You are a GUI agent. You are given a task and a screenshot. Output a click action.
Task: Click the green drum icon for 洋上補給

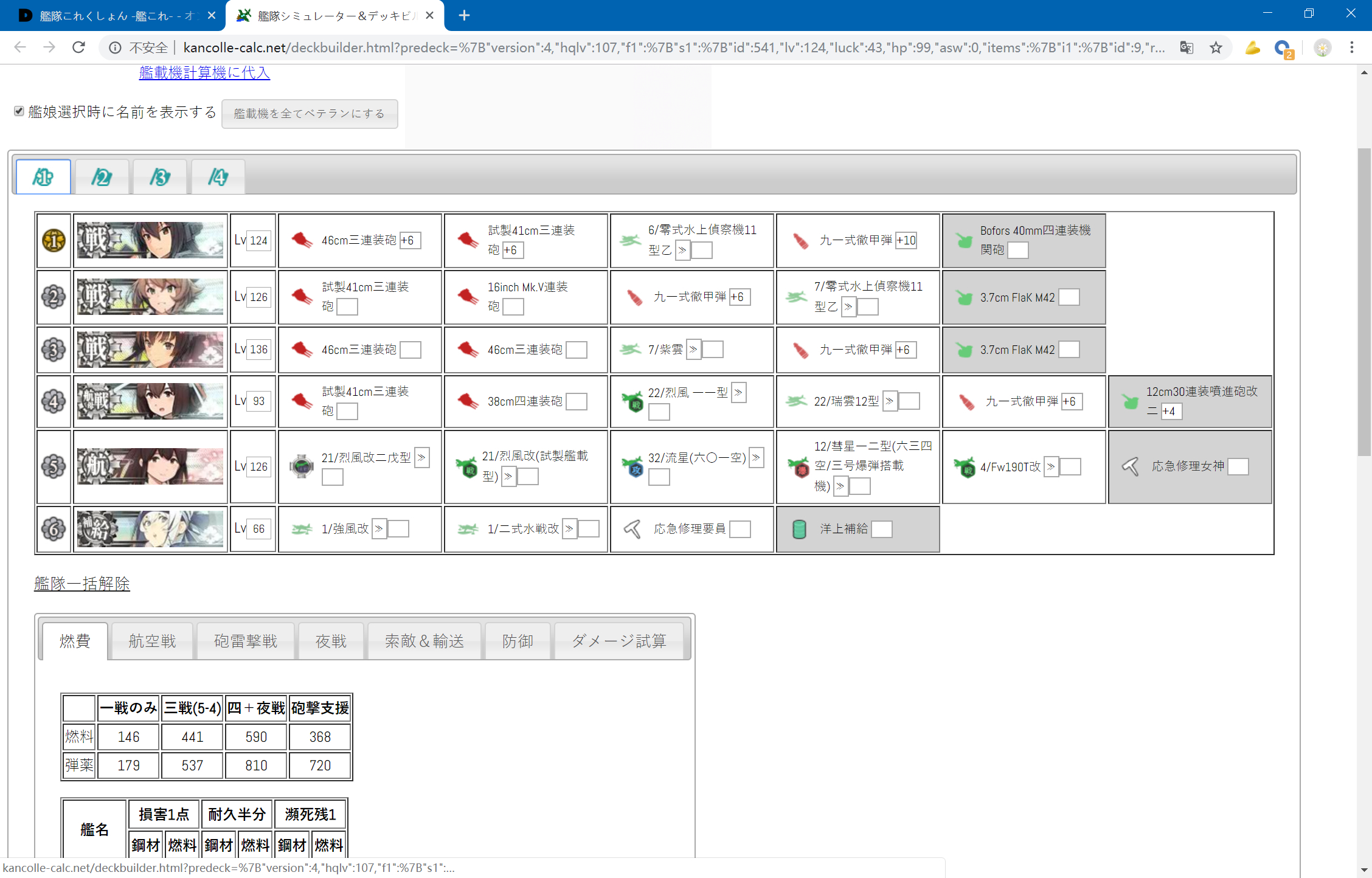[799, 529]
